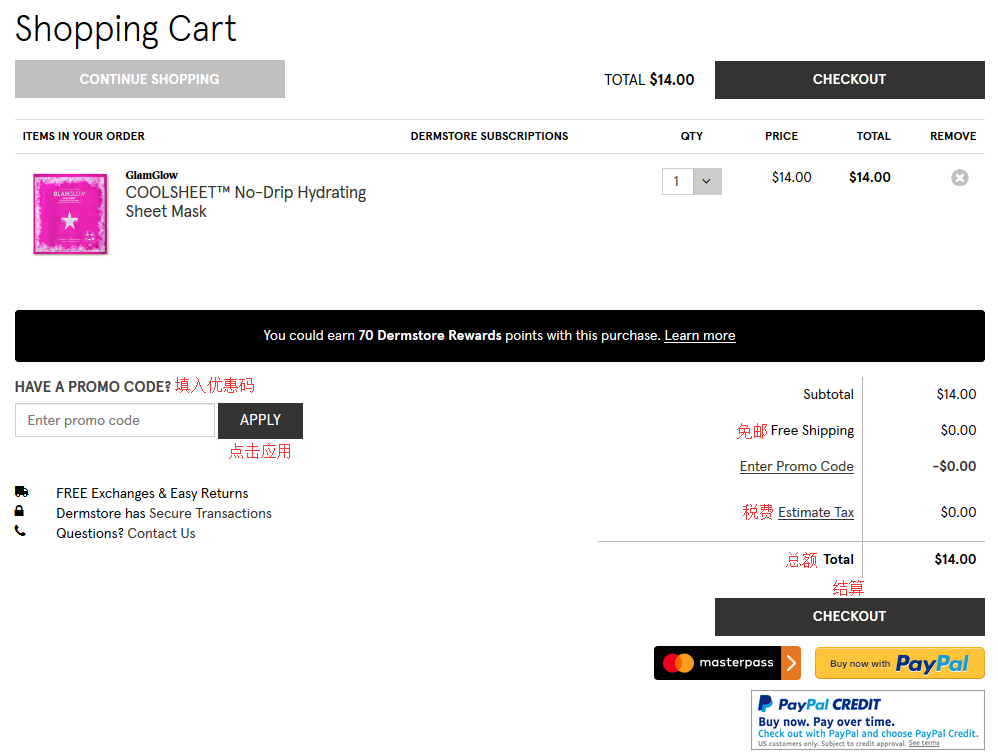The image size is (998, 755).
Task: Click Continue Shopping
Action: coord(150,79)
